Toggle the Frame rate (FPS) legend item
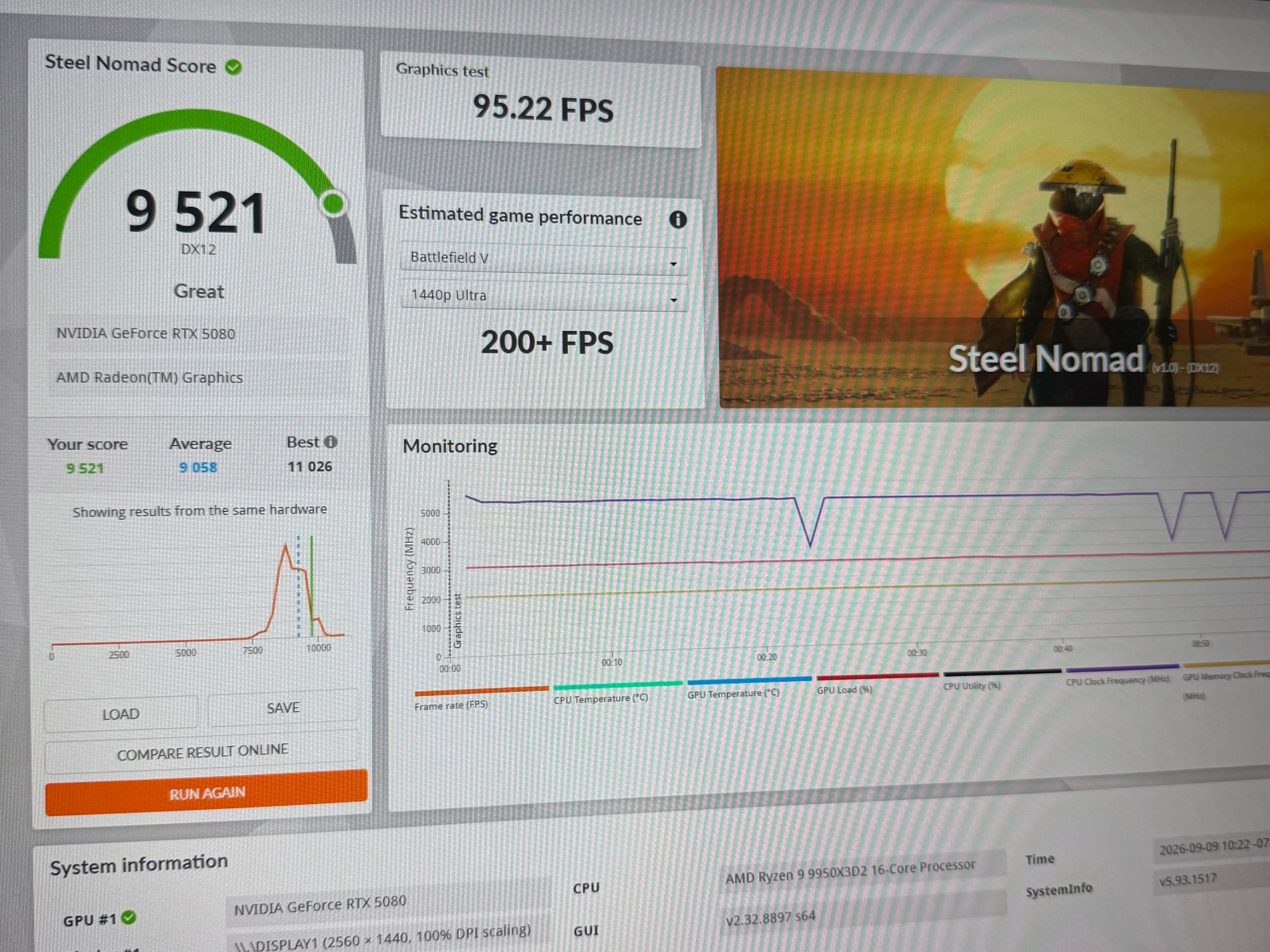 coord(481,697)
